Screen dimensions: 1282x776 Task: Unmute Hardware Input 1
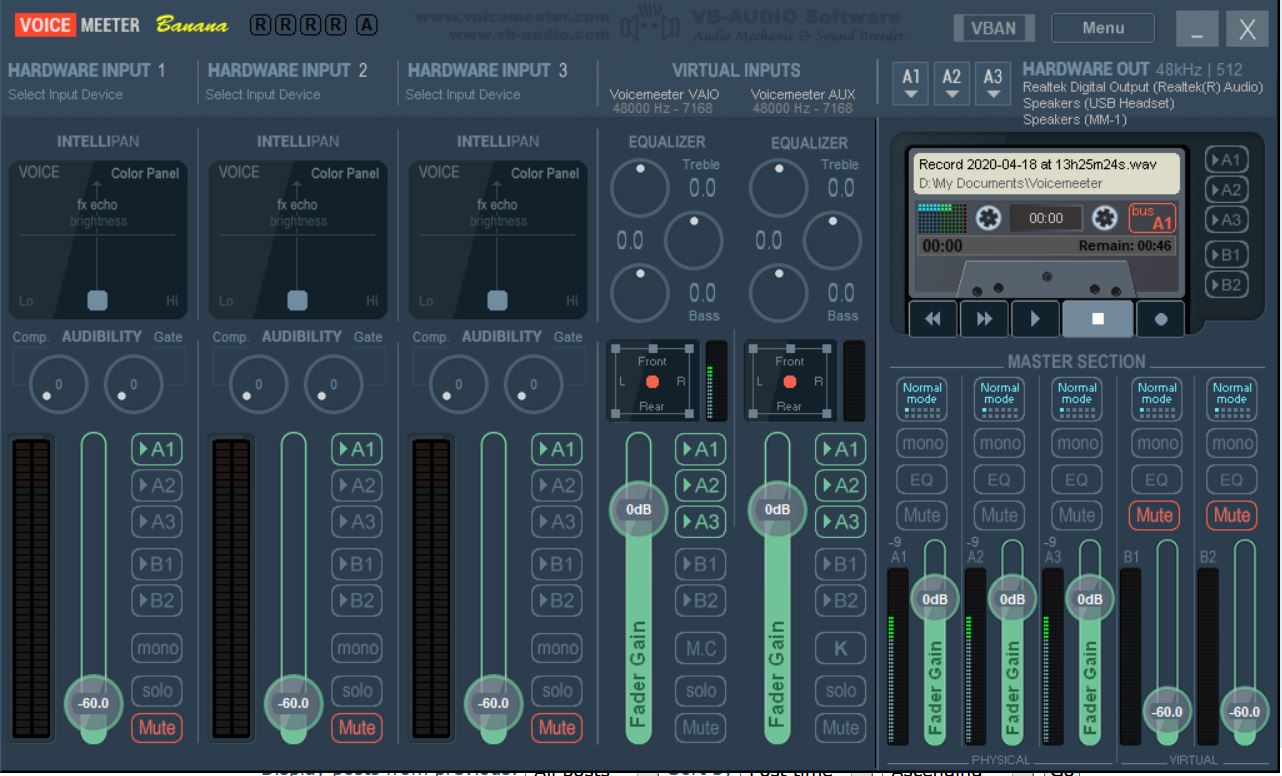(x=157, y=727)
